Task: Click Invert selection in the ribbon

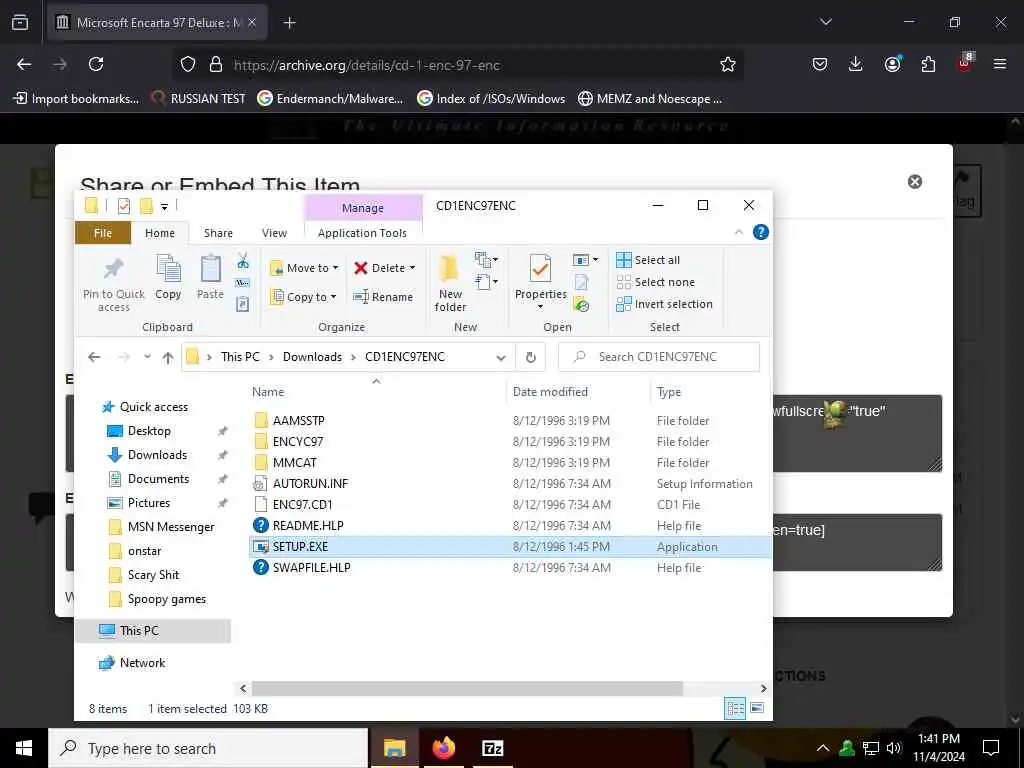Action: click(x=664, y=304)
